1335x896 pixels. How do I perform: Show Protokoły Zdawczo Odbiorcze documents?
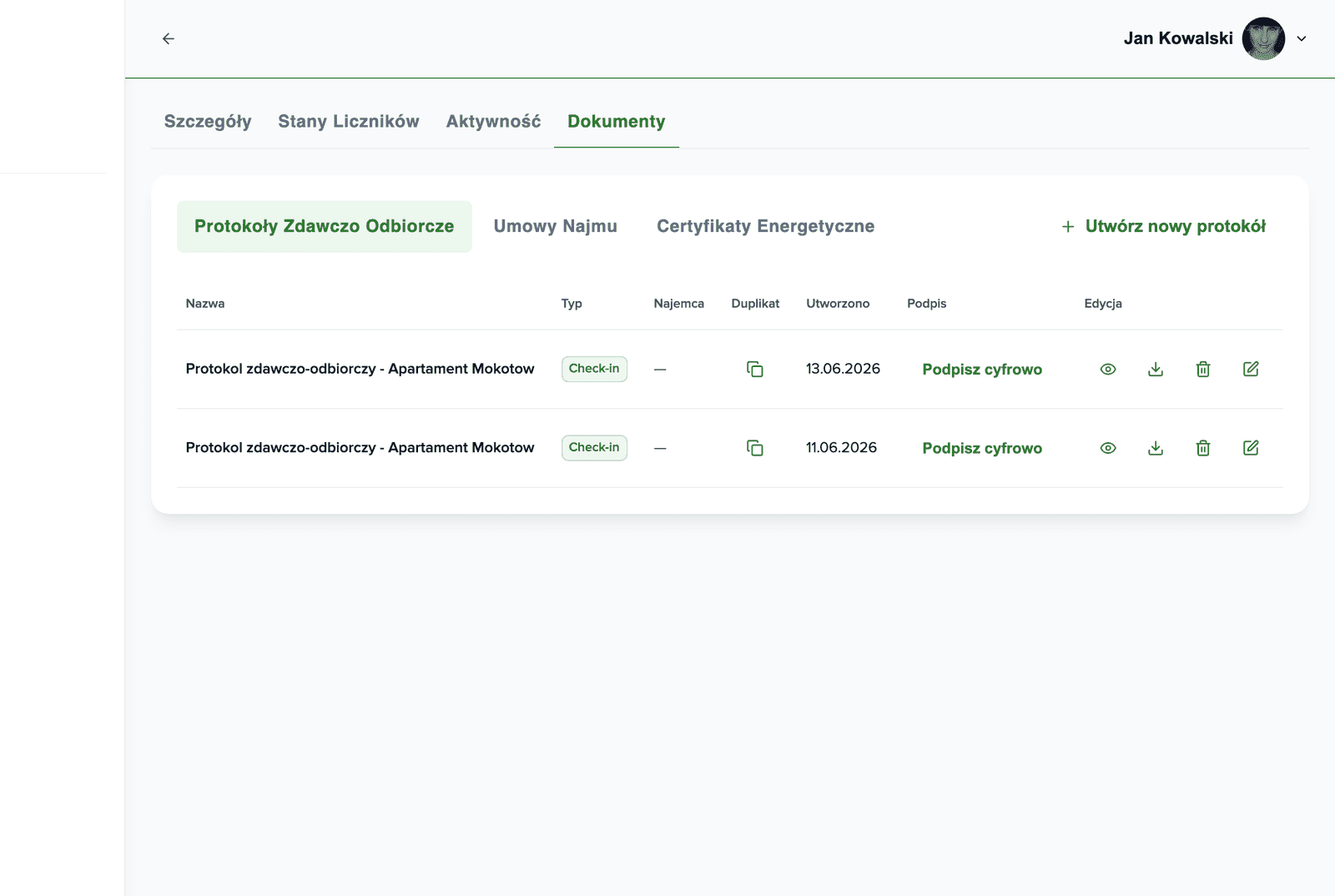point(325,226)
